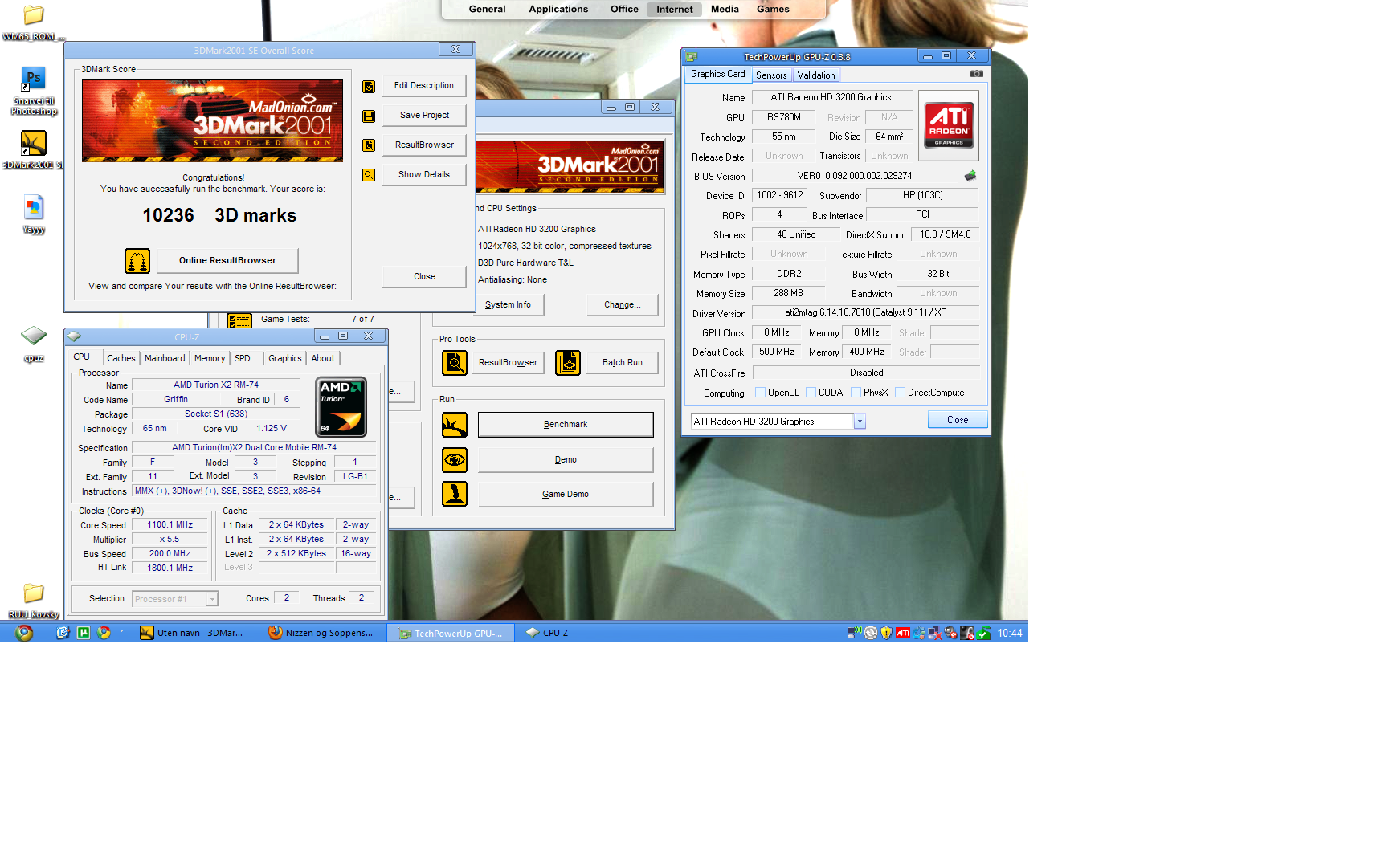1397x868 pixels.
Task: Click the GPU-Z camera screenshot icon
Action: 977,74
